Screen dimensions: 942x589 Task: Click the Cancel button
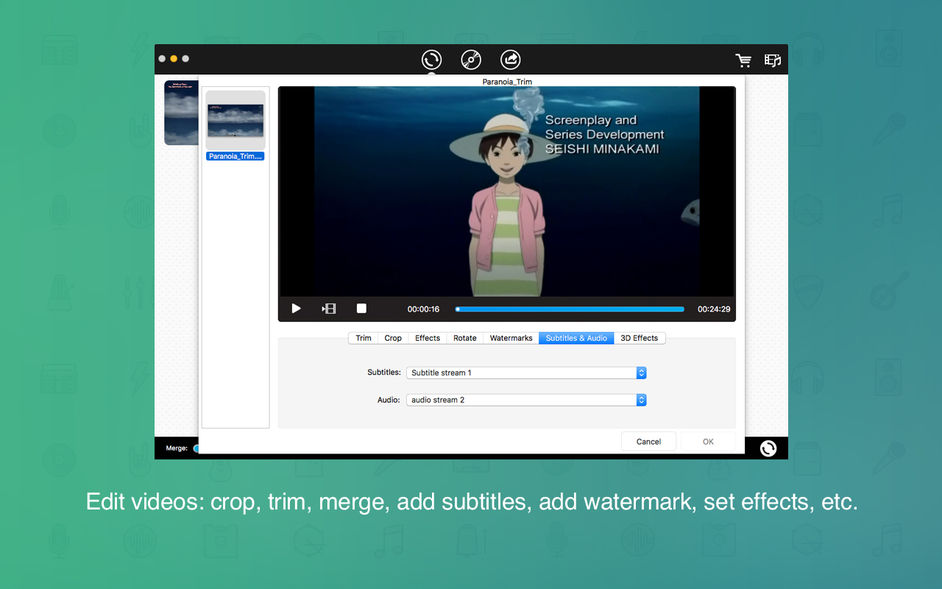click(x=648, y=442)
